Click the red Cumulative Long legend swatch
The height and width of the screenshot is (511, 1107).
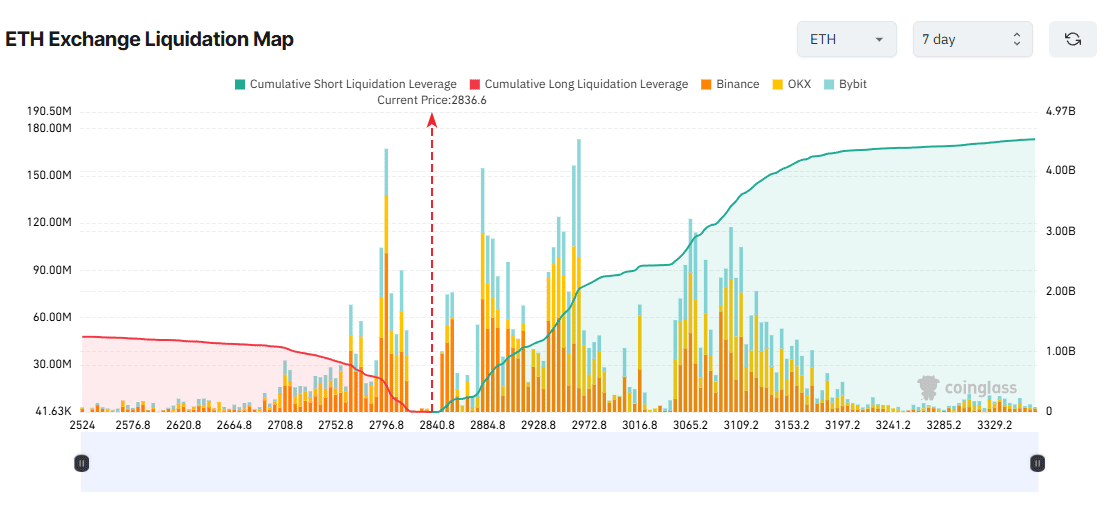click(475, 84)
